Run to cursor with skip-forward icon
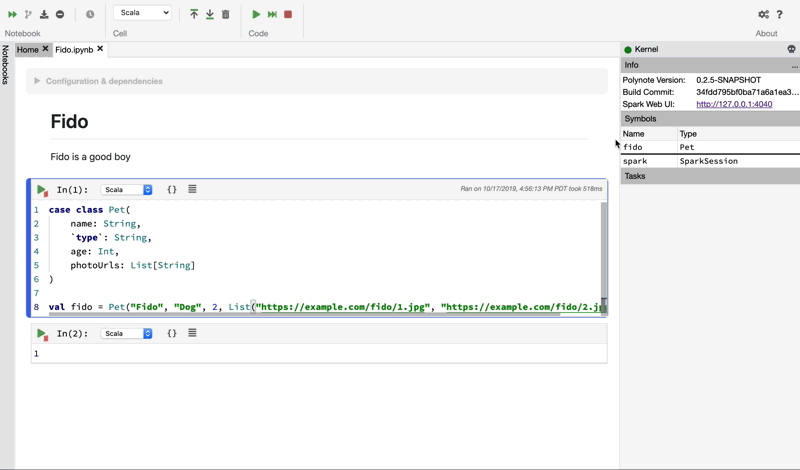 pos(272,14)
